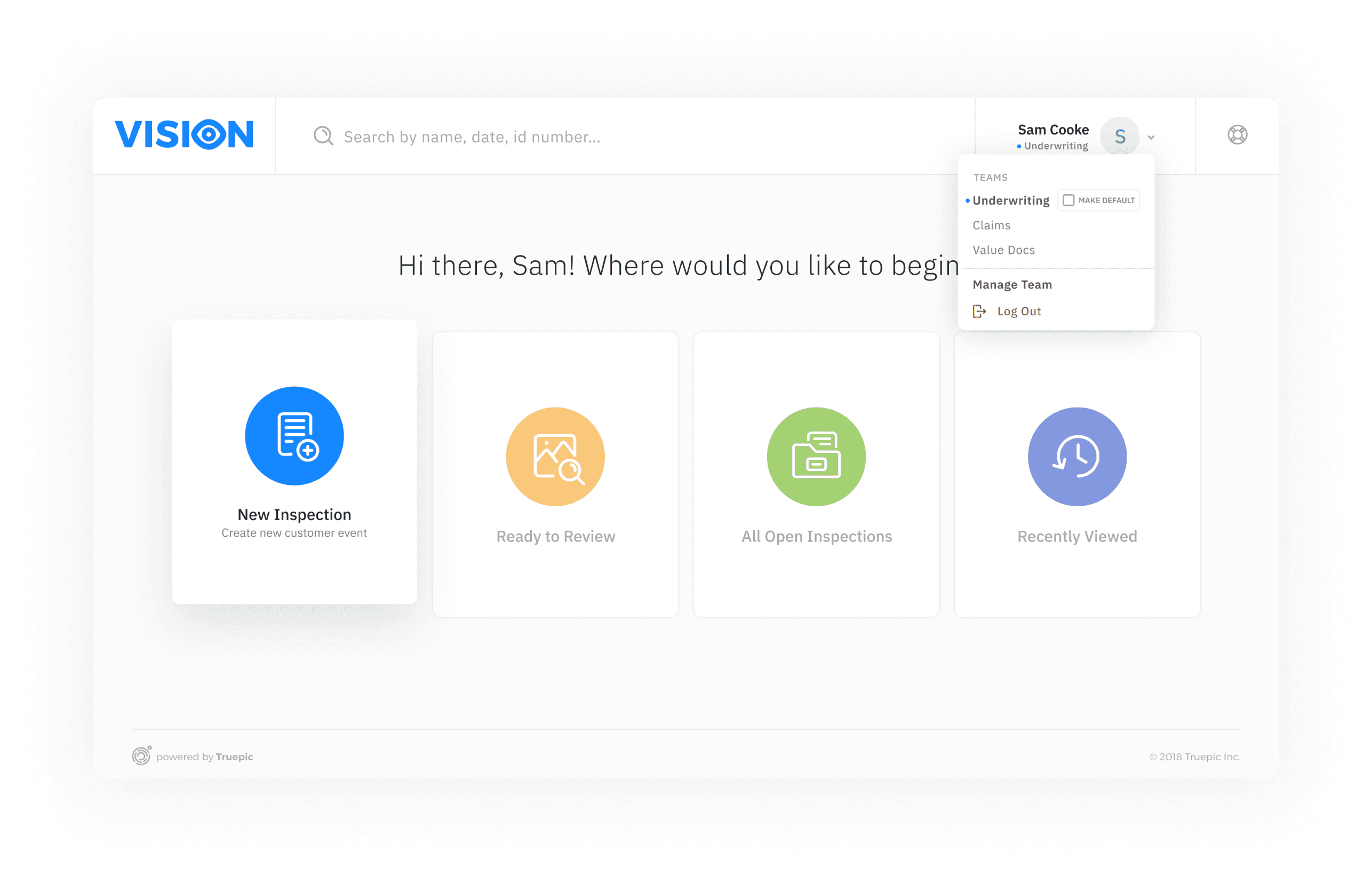1372x877 pixels.
Task: Click the Sam Cooke avatar circle
Action: (x=1120, y=136)
